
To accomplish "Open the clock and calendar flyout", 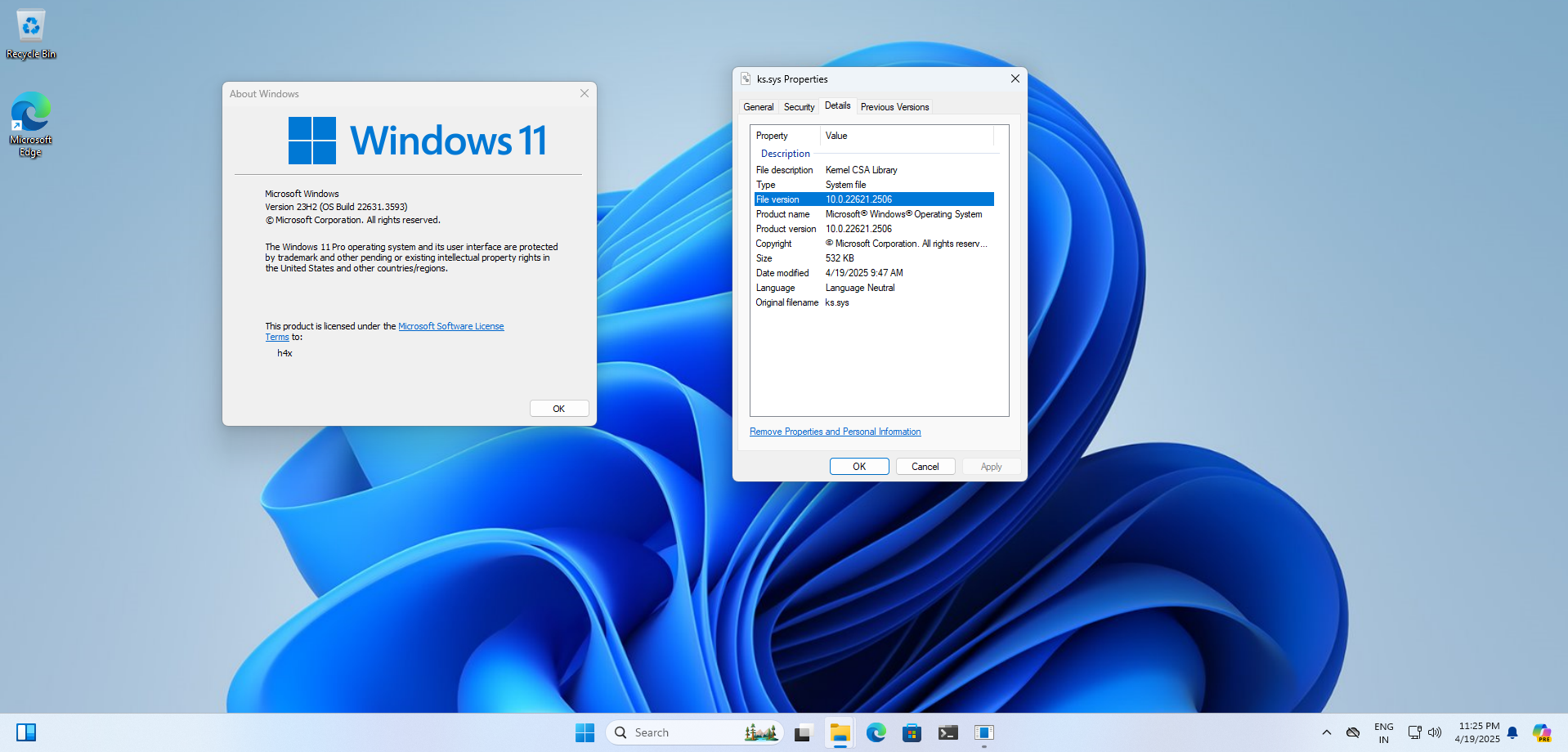I will (1477, 732).
